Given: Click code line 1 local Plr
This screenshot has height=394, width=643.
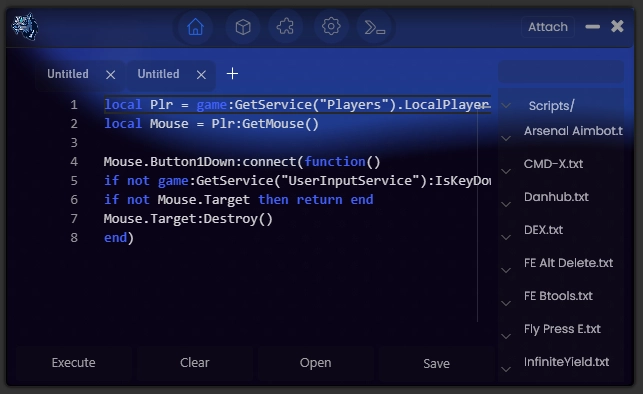Looking at the screenshot, I should pos(297,105).
